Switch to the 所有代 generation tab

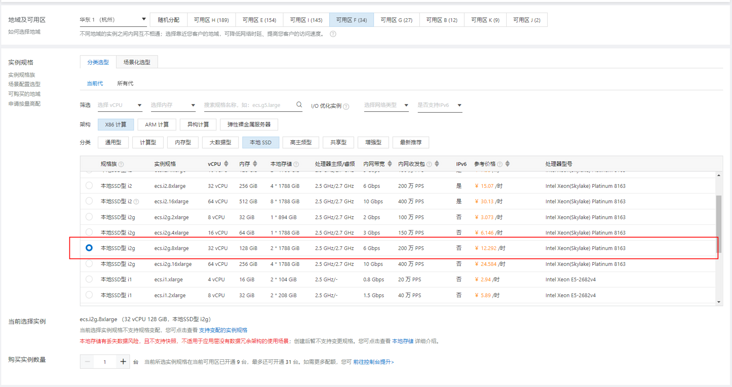pyautogui.click(x=125, y=84)
